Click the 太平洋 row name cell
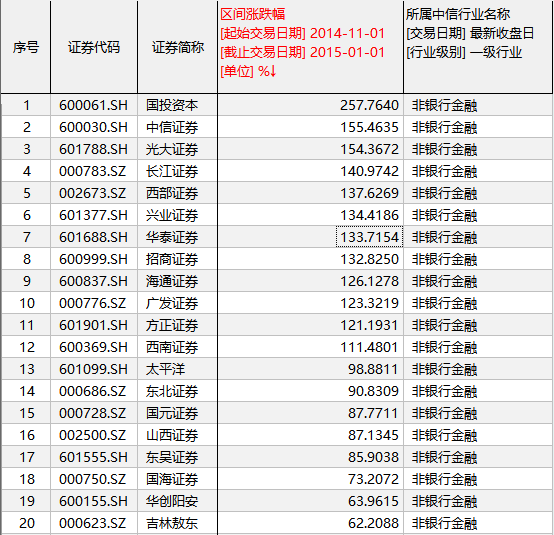 point(177,369)
